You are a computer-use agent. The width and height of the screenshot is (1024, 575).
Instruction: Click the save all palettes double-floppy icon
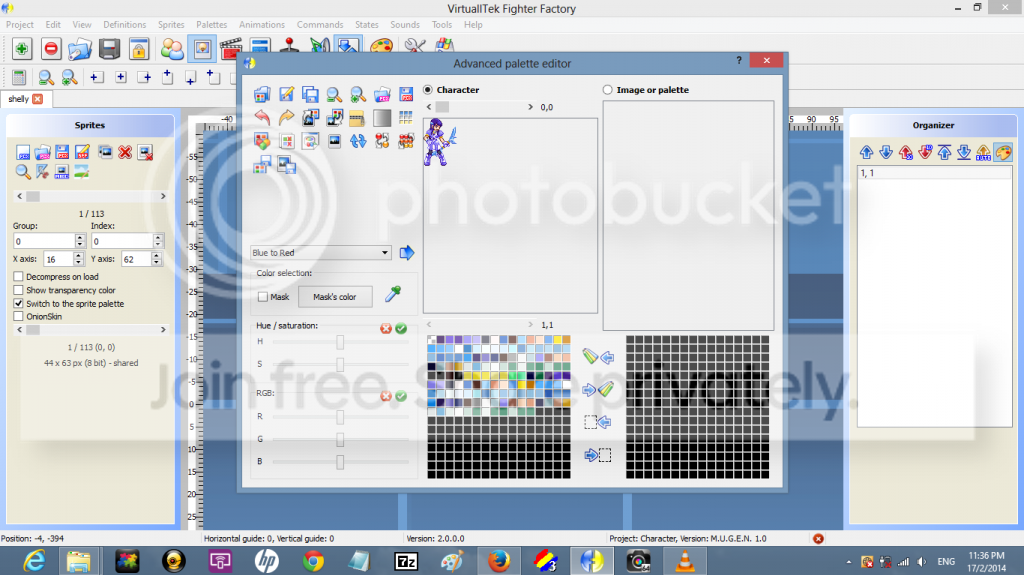pyautogui.click(x=310, y=95)
